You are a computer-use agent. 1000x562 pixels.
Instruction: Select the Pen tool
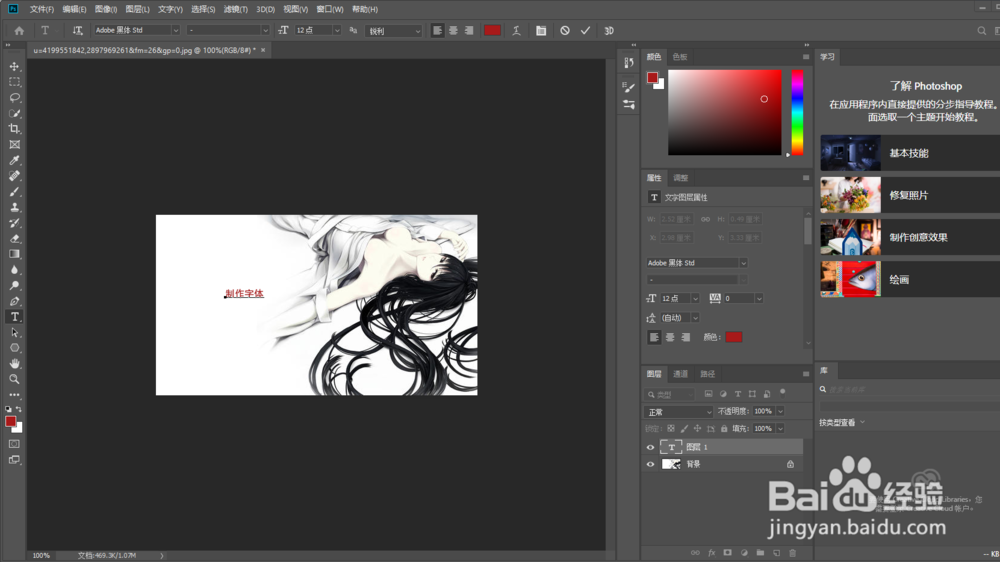[14, 301]
